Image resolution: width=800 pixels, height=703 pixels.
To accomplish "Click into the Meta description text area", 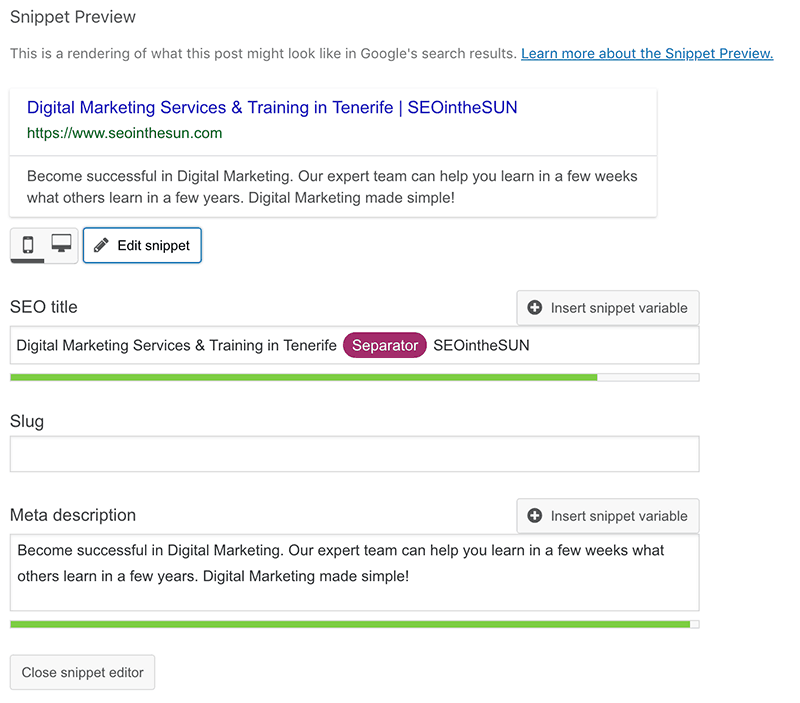I will pyautogui.click(x=355, y=573).
